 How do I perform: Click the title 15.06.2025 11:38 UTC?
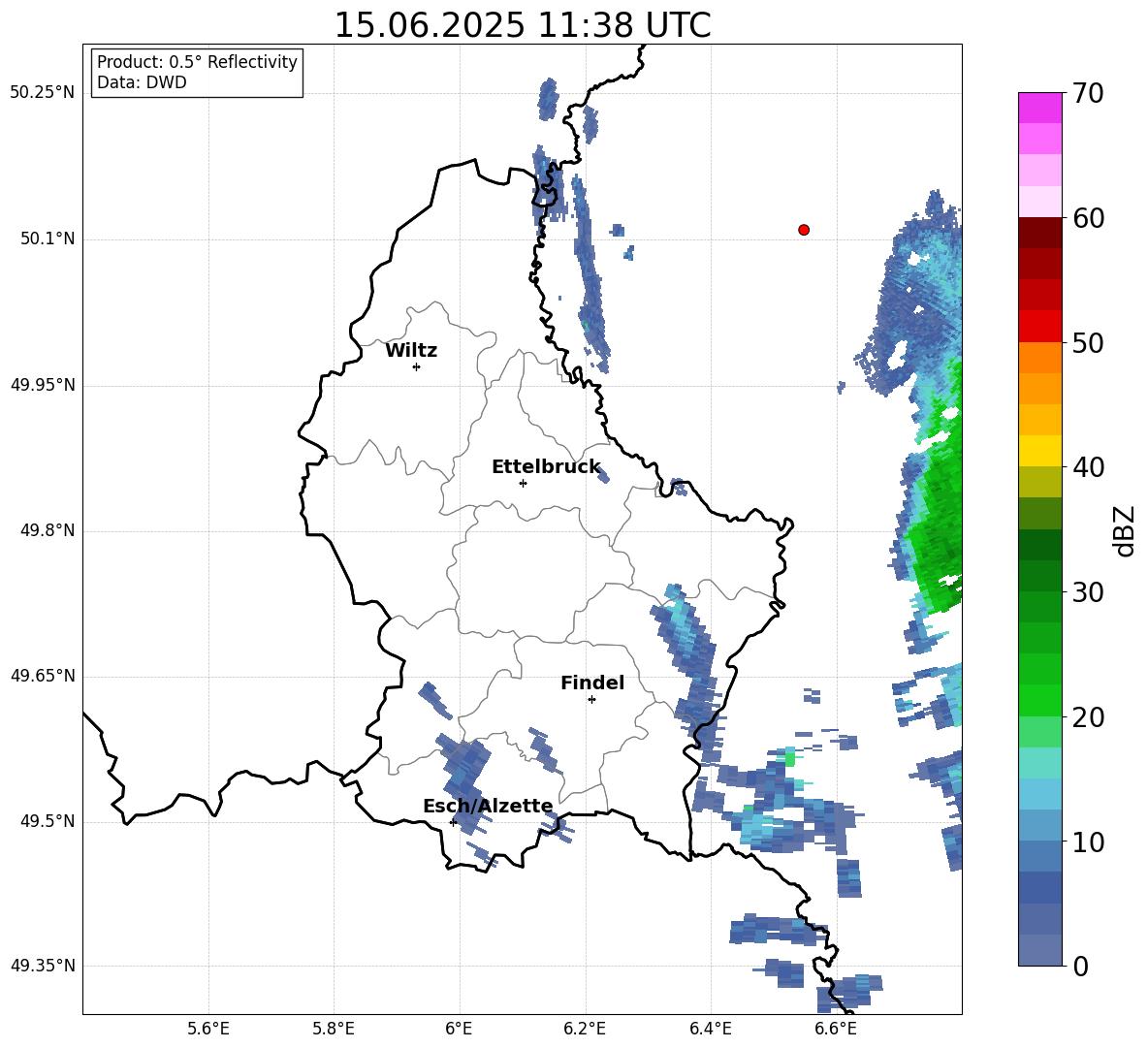point(523,25)
